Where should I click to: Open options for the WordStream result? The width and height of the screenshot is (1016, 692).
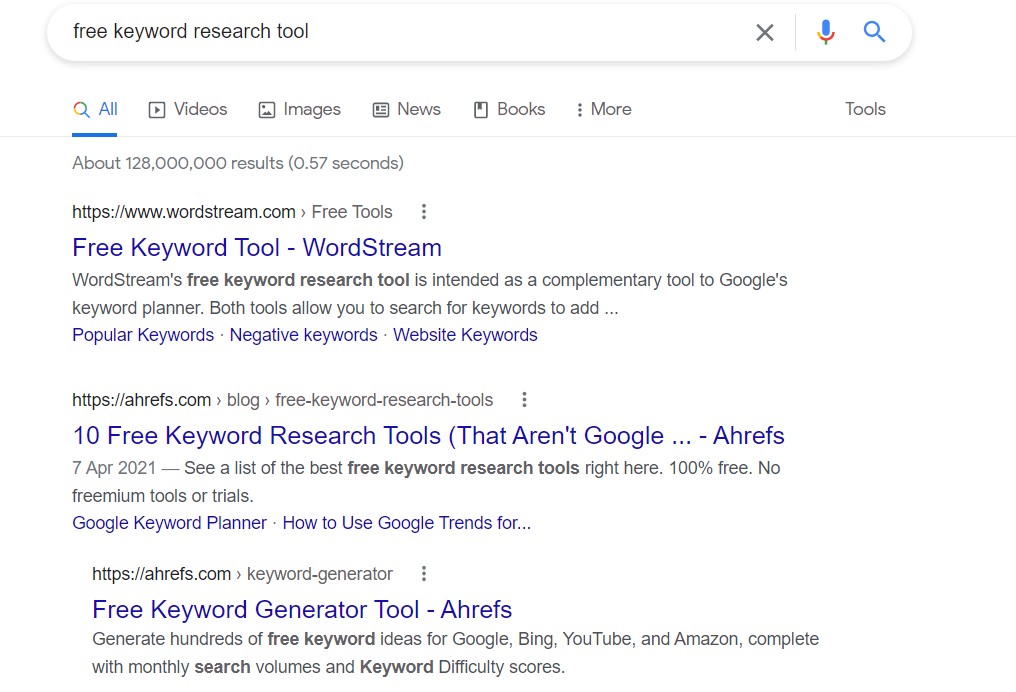pyautogui.click(x=424, y=212)
